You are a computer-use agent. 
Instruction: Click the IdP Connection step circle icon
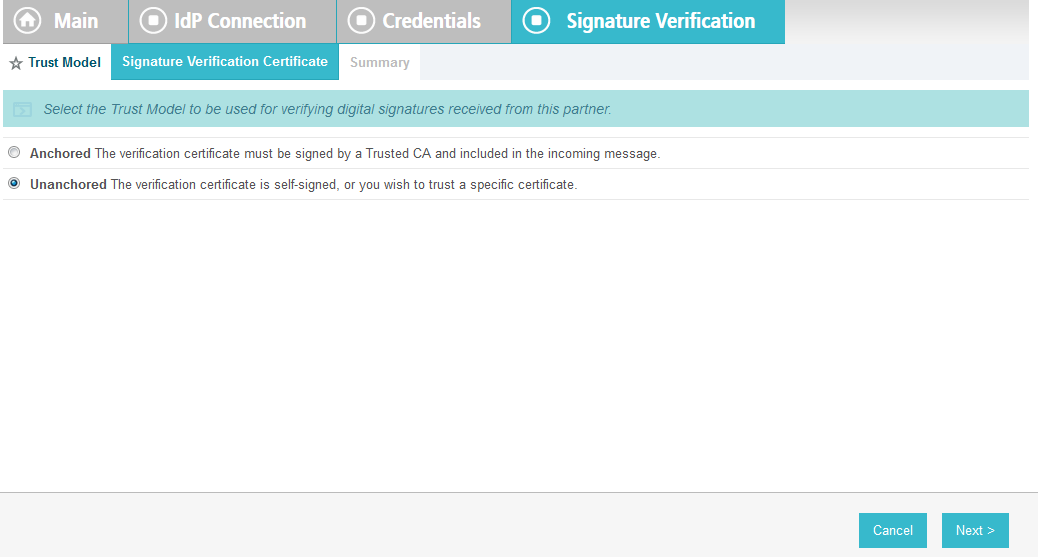(x=153, y=21)
